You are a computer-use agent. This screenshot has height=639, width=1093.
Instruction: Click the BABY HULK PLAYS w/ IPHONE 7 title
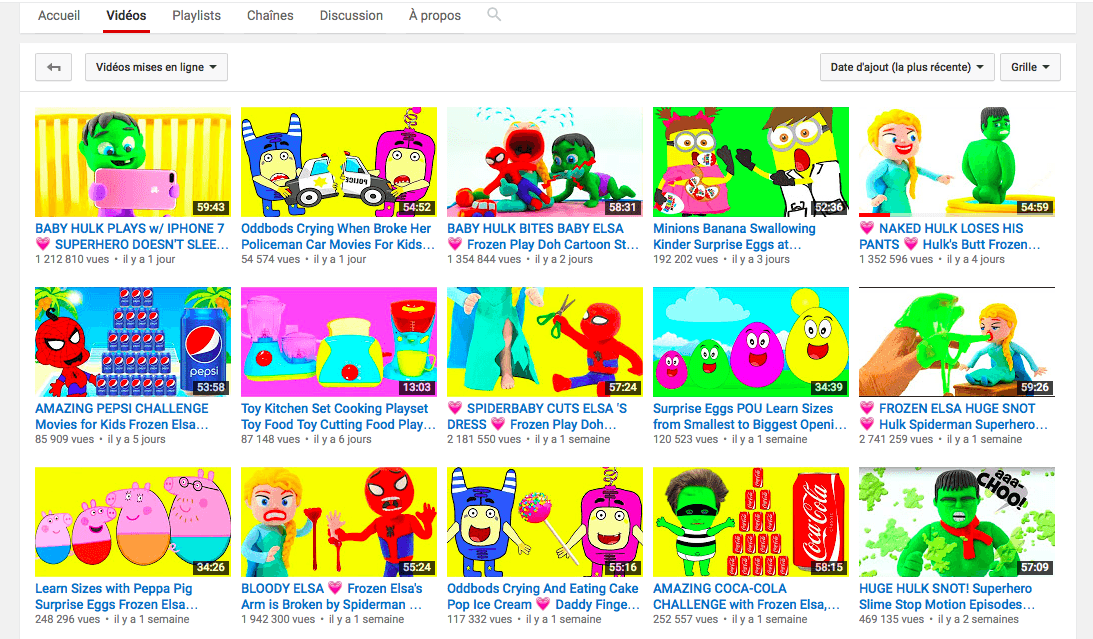[132, 236]
